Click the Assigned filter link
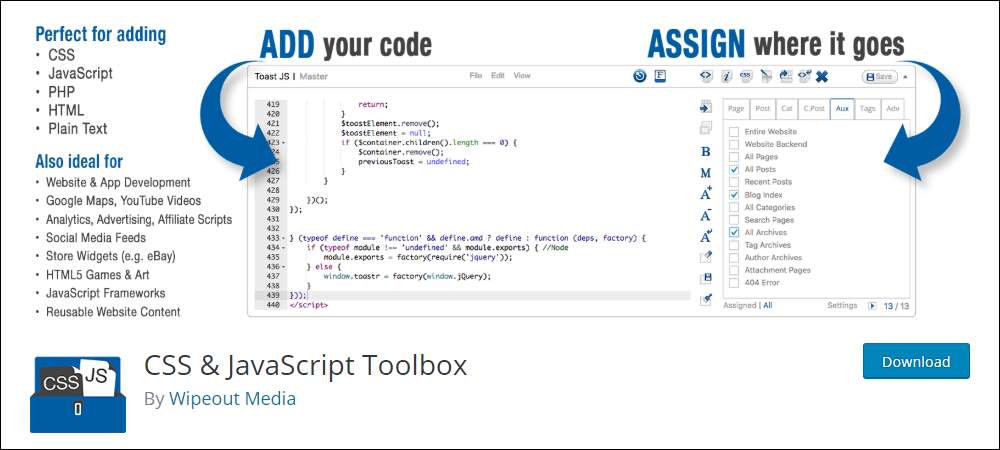Image resolution: width=1000 pixels, height=450 pixels. (x=740, y=305)
